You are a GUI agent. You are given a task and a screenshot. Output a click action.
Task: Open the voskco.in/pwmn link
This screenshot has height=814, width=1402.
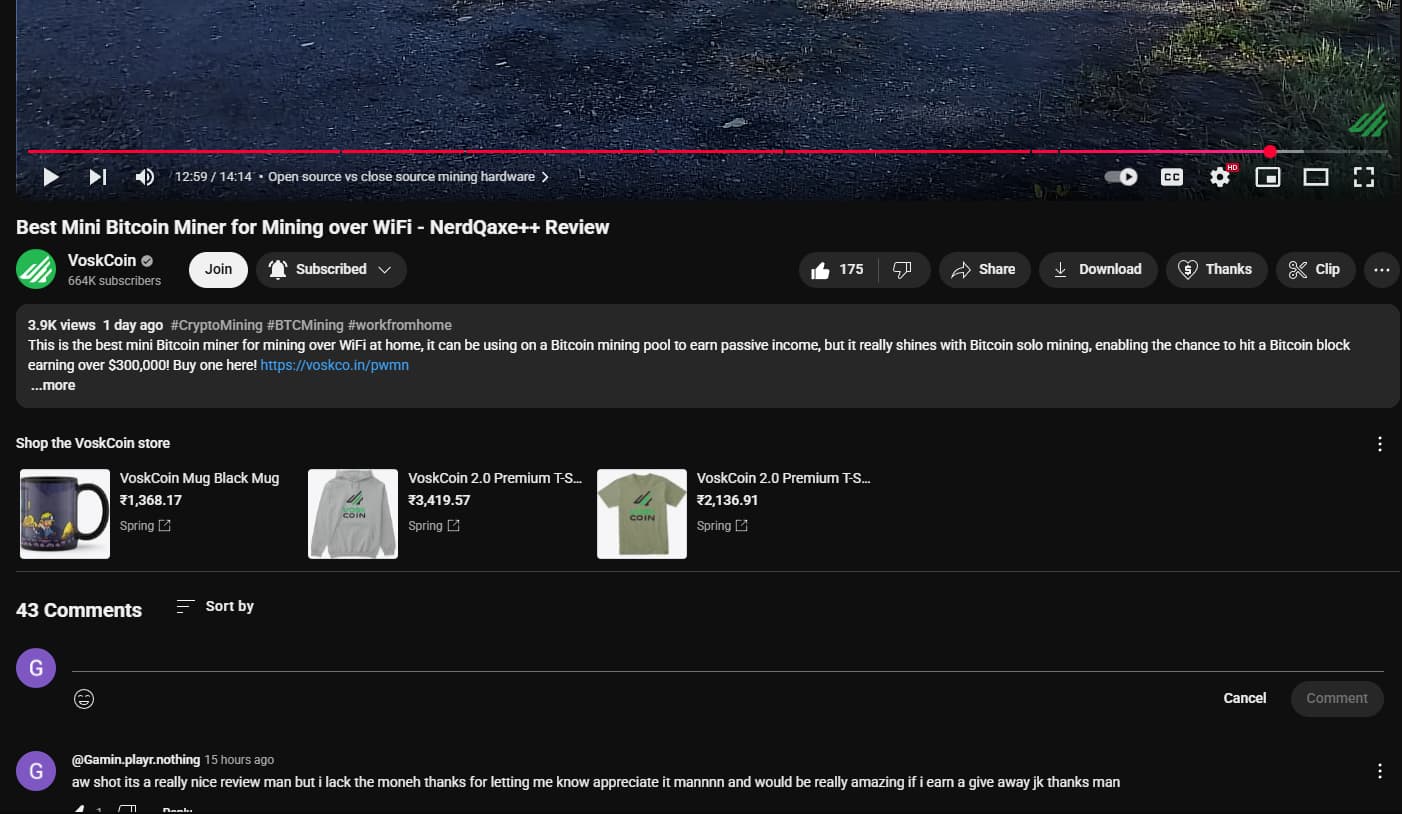click(334, 365)
